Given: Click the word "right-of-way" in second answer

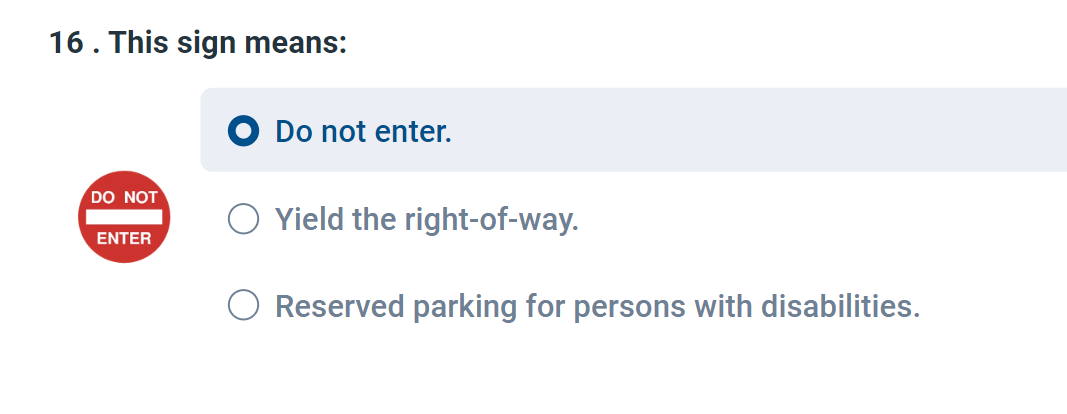Looking at the screenshot, I should point(491,220).
